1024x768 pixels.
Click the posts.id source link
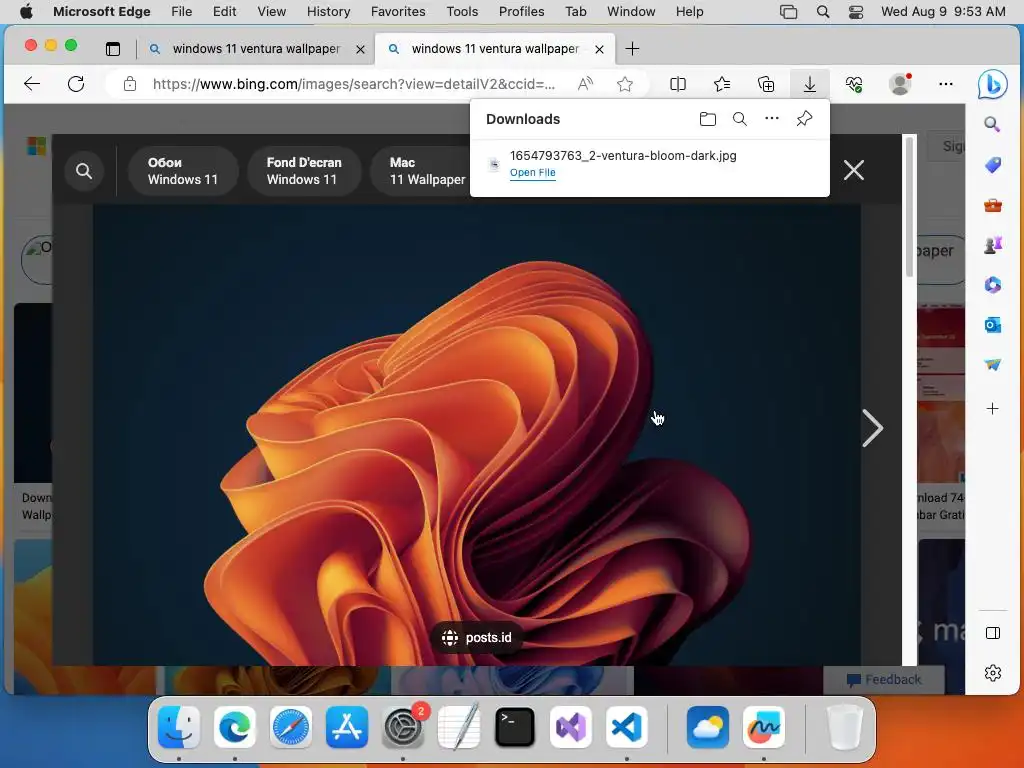click(x=476, y=637)
